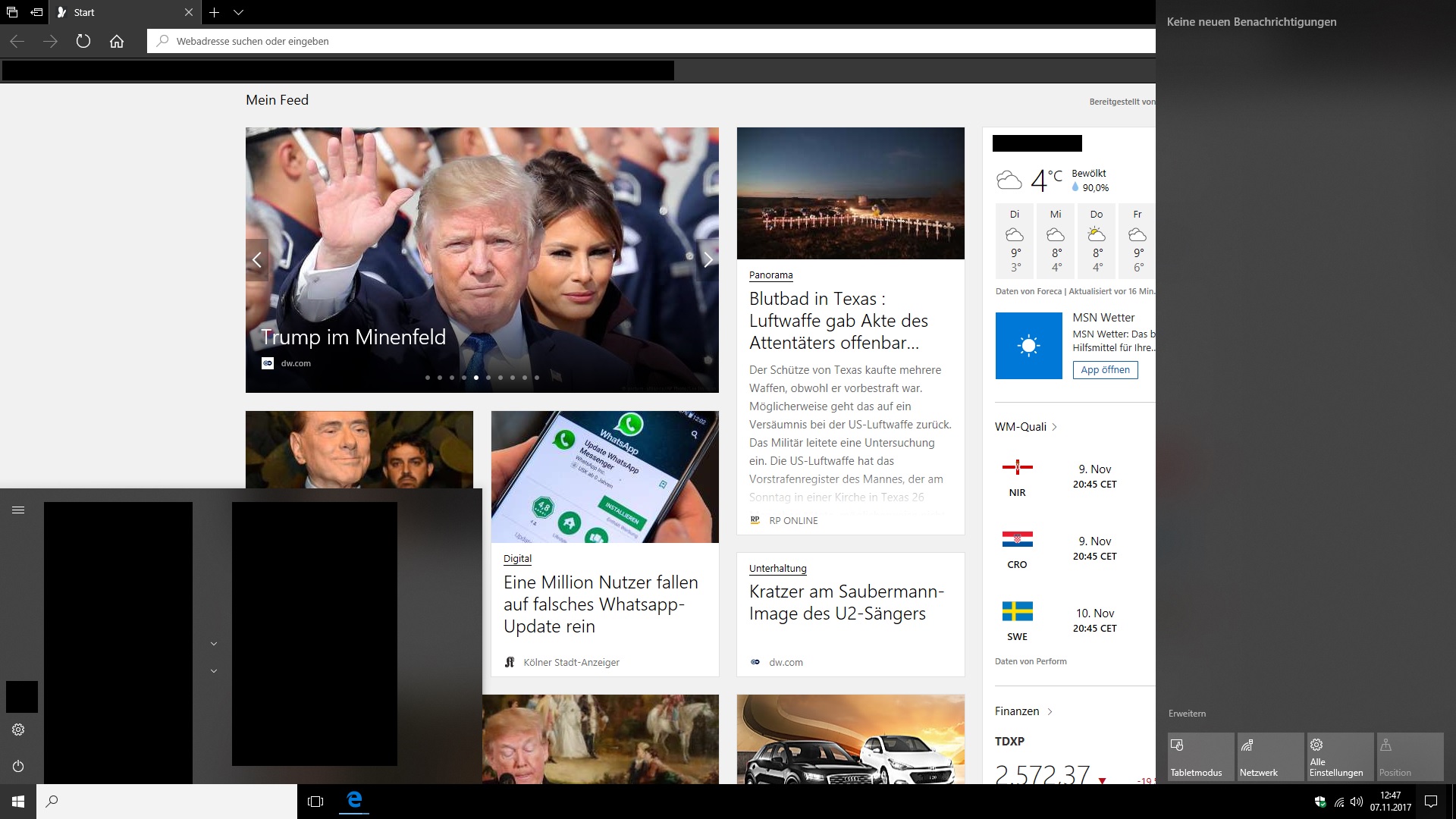The height and width of the screenshot is (819, 1456).
Task: Toggle Netzwerk quick action tile
Action: [x=1270, y=757]
